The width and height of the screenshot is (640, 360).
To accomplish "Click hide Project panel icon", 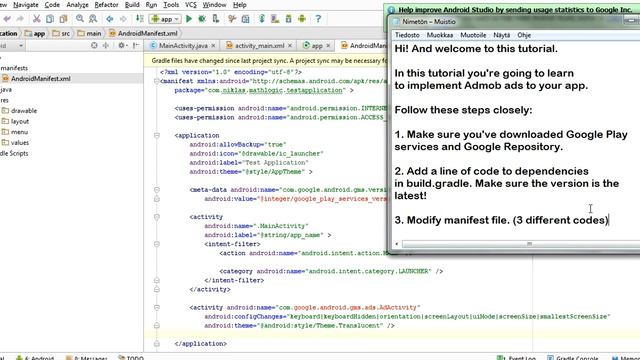I will point(136,45).
